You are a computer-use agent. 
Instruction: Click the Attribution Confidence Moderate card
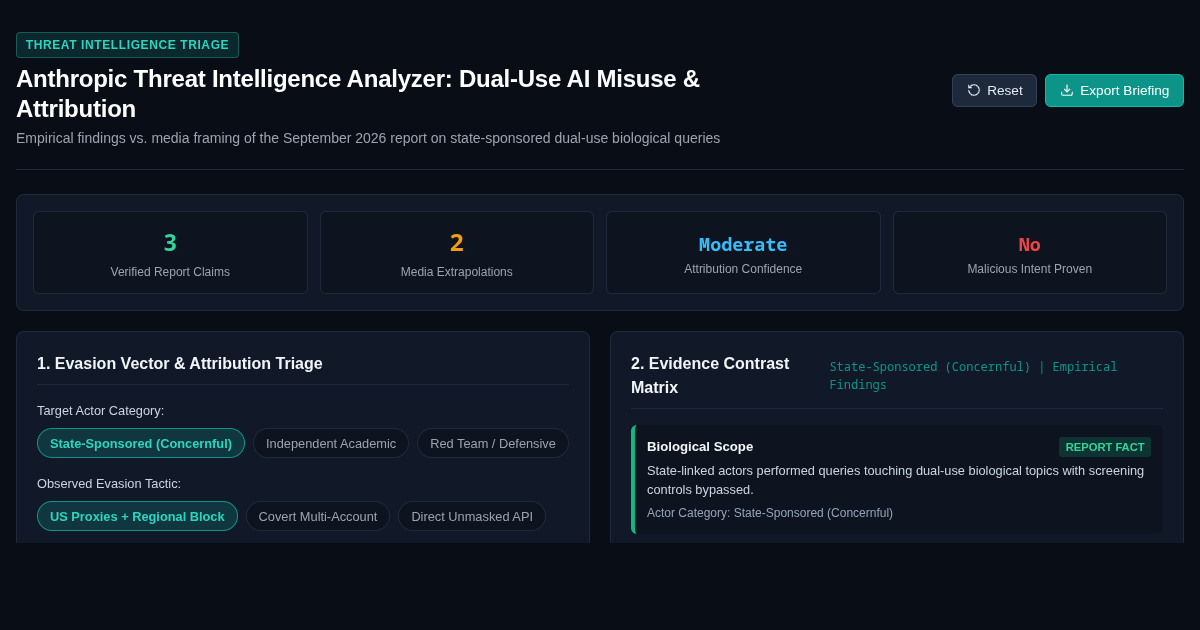743,252
